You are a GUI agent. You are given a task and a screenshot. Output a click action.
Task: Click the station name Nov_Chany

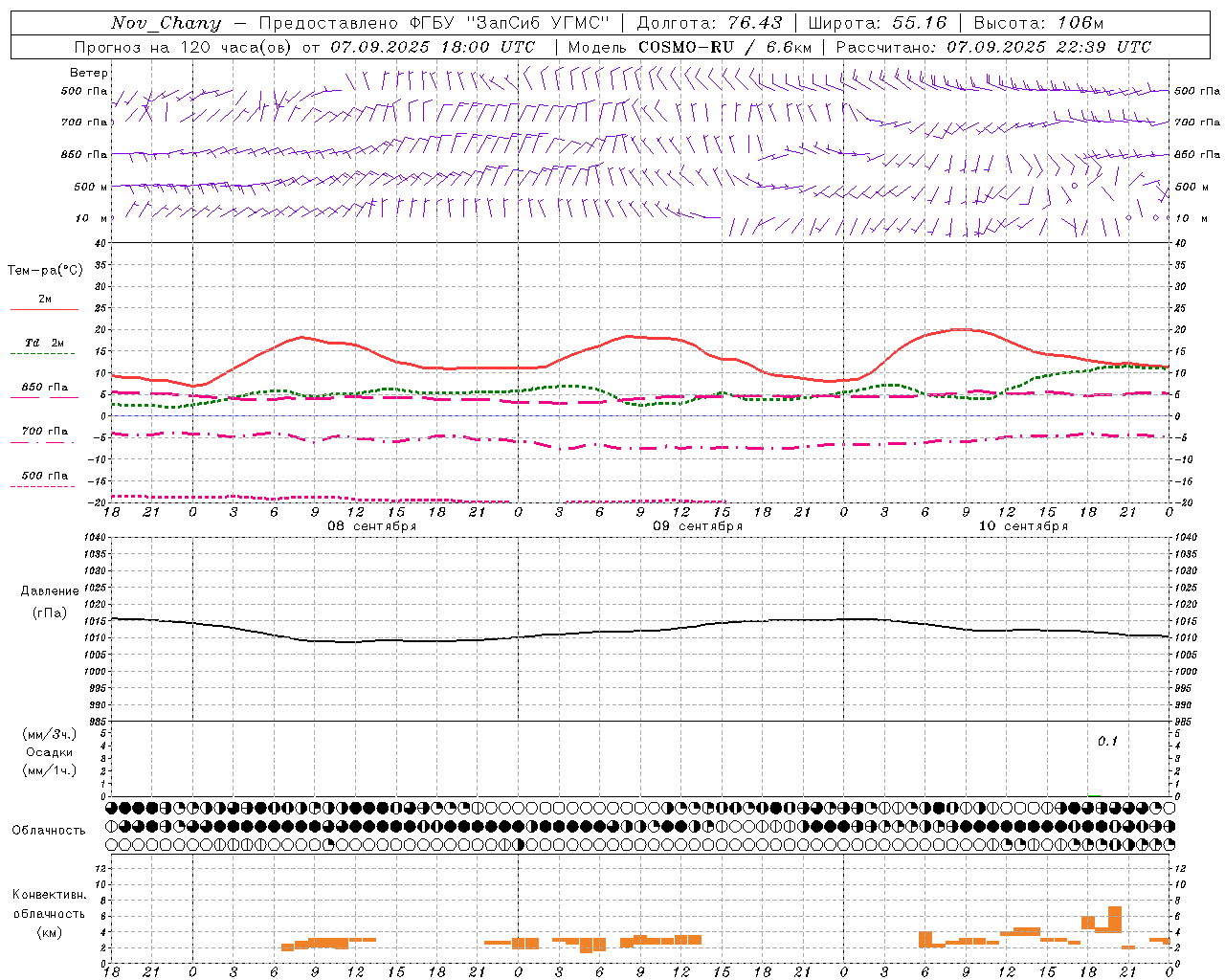(166, 23)
